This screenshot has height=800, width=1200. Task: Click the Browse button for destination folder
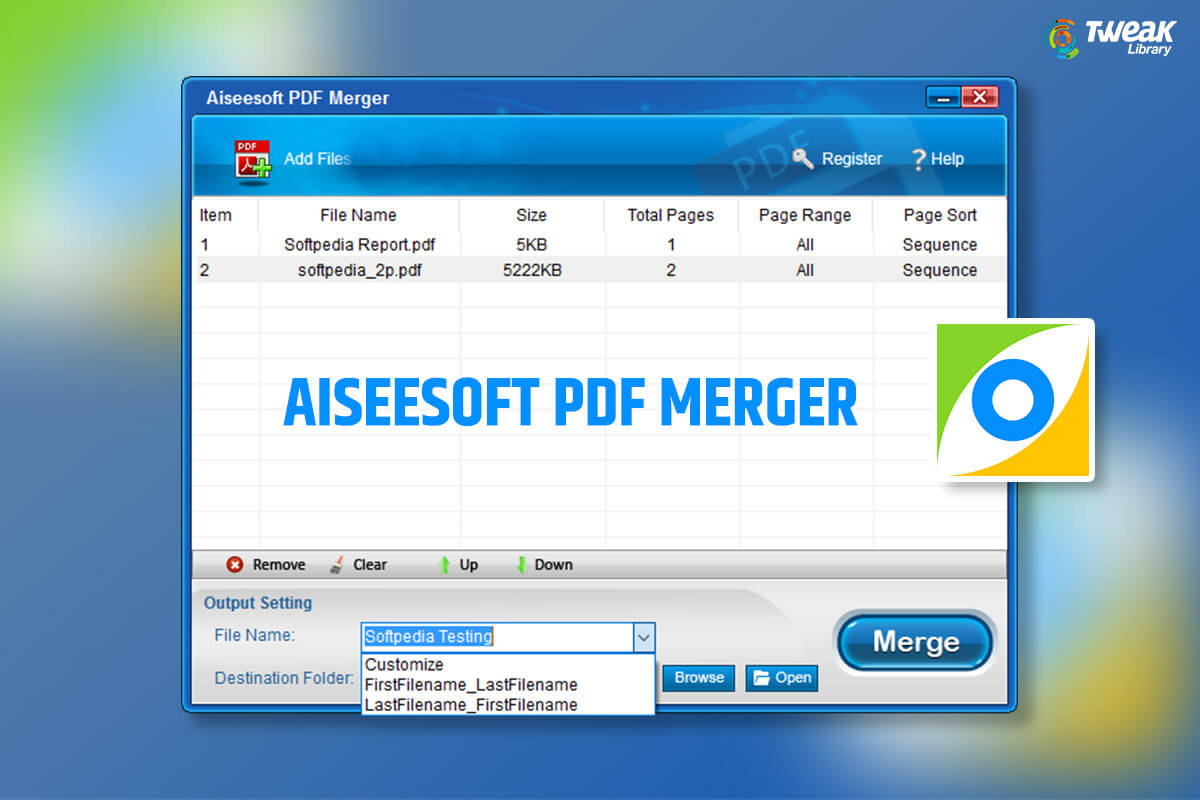697,678
